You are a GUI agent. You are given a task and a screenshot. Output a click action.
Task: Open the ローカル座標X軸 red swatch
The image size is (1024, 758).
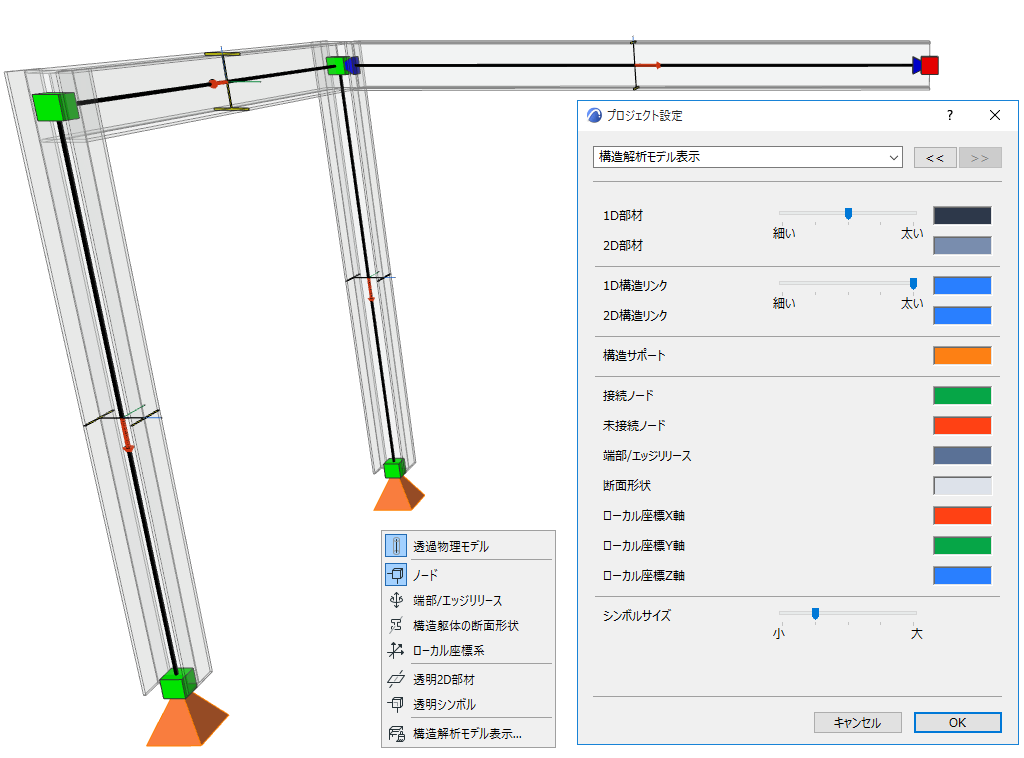point(962,515)
